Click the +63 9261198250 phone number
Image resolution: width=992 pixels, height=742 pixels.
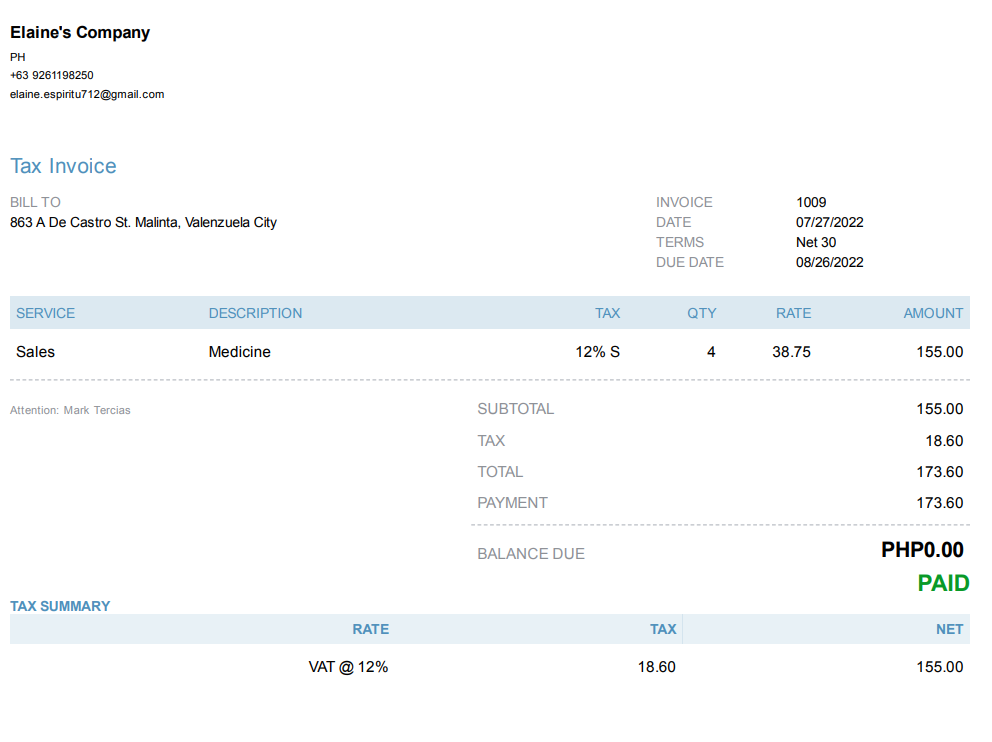coord(52,75)
